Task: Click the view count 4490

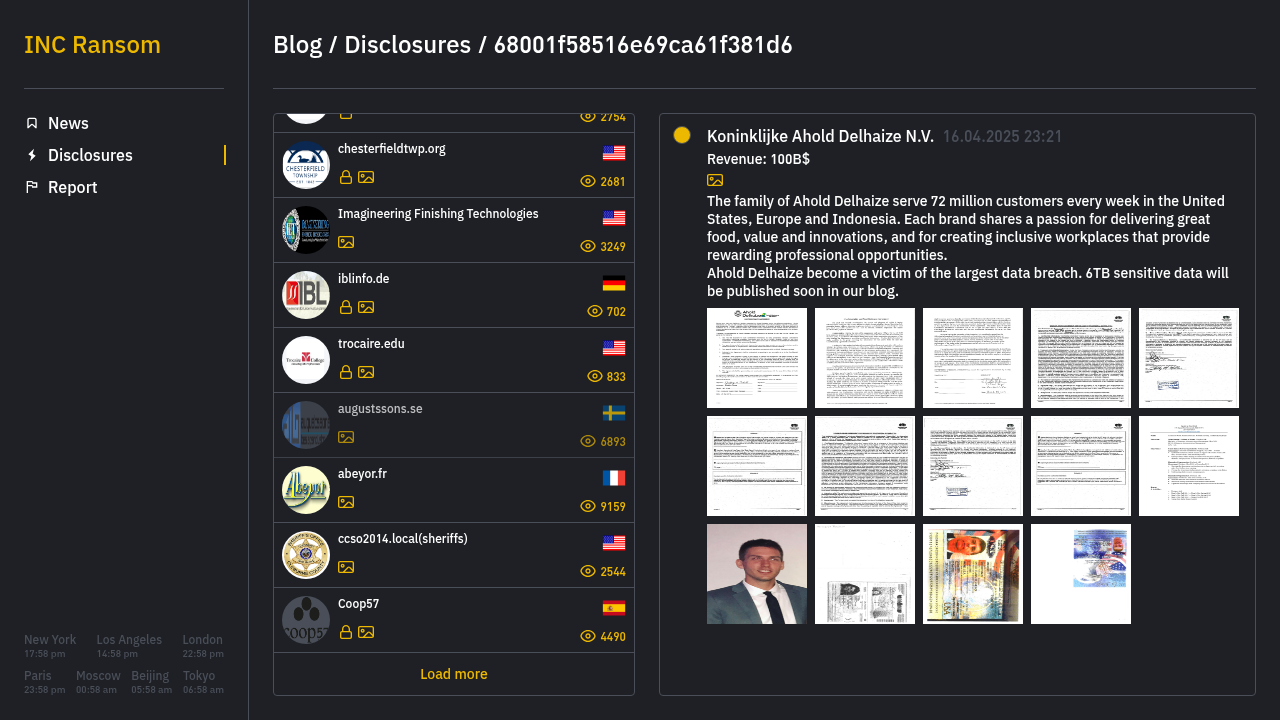Action: (613, 637)
